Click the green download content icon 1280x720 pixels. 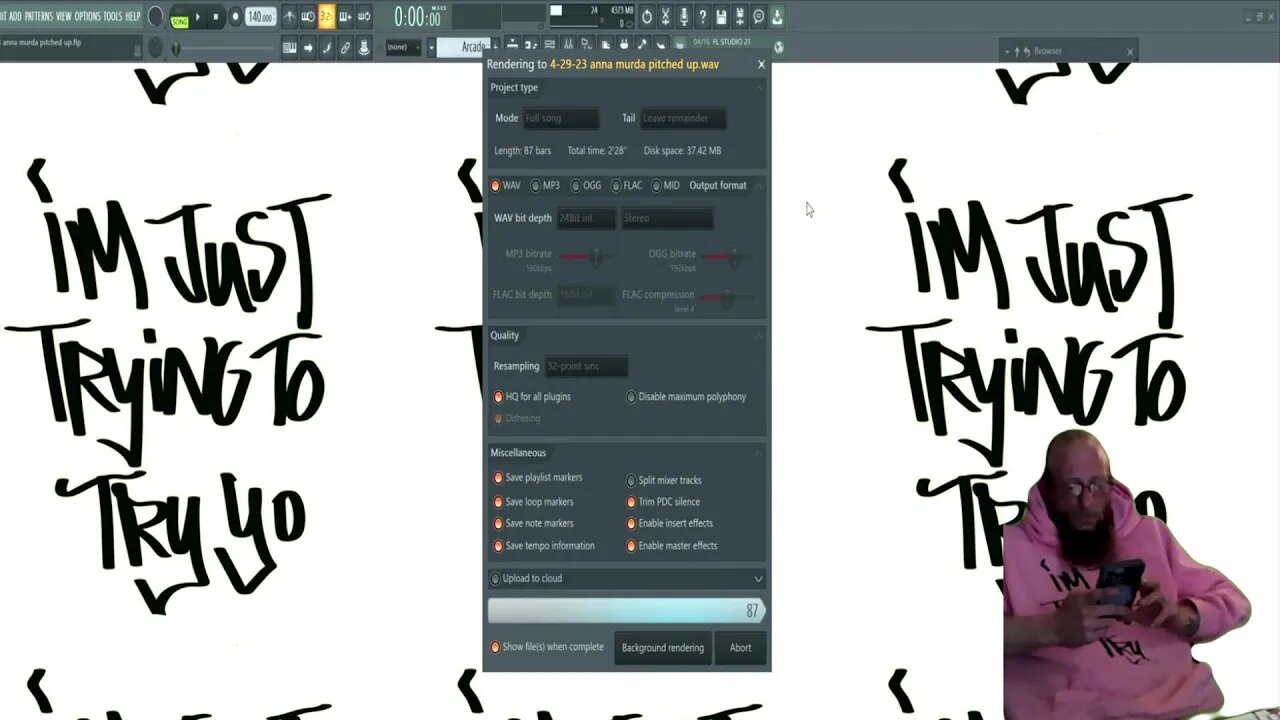tap(777, 17)
